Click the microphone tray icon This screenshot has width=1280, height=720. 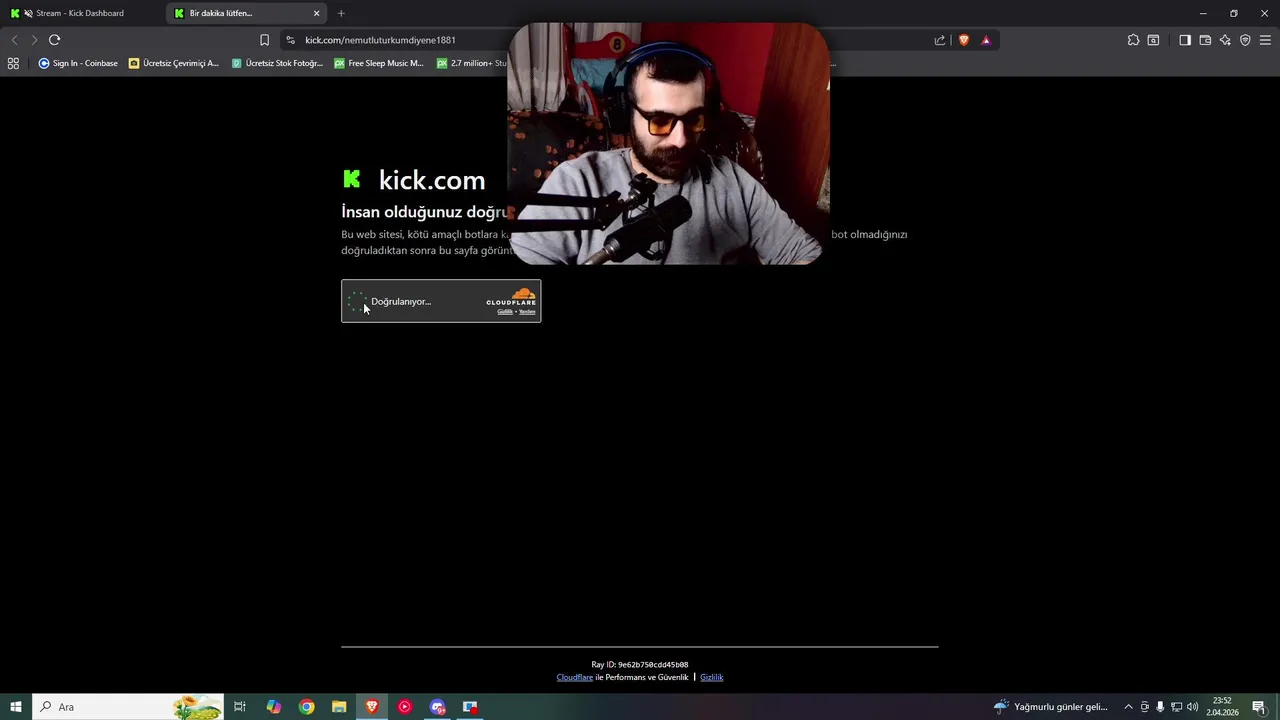pos(1160,707)
